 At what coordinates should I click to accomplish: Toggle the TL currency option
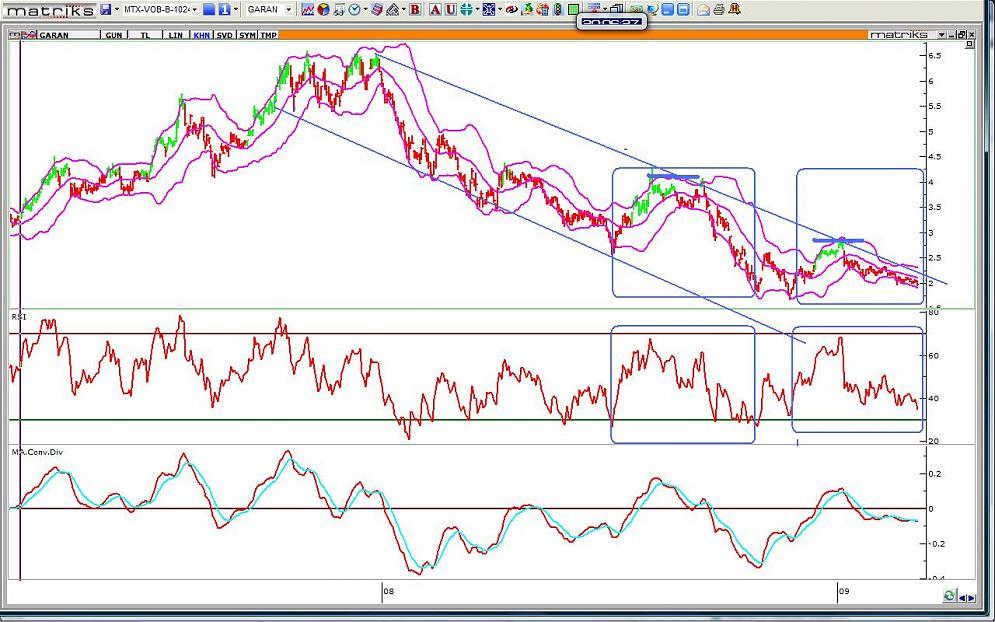click(145, 35)
